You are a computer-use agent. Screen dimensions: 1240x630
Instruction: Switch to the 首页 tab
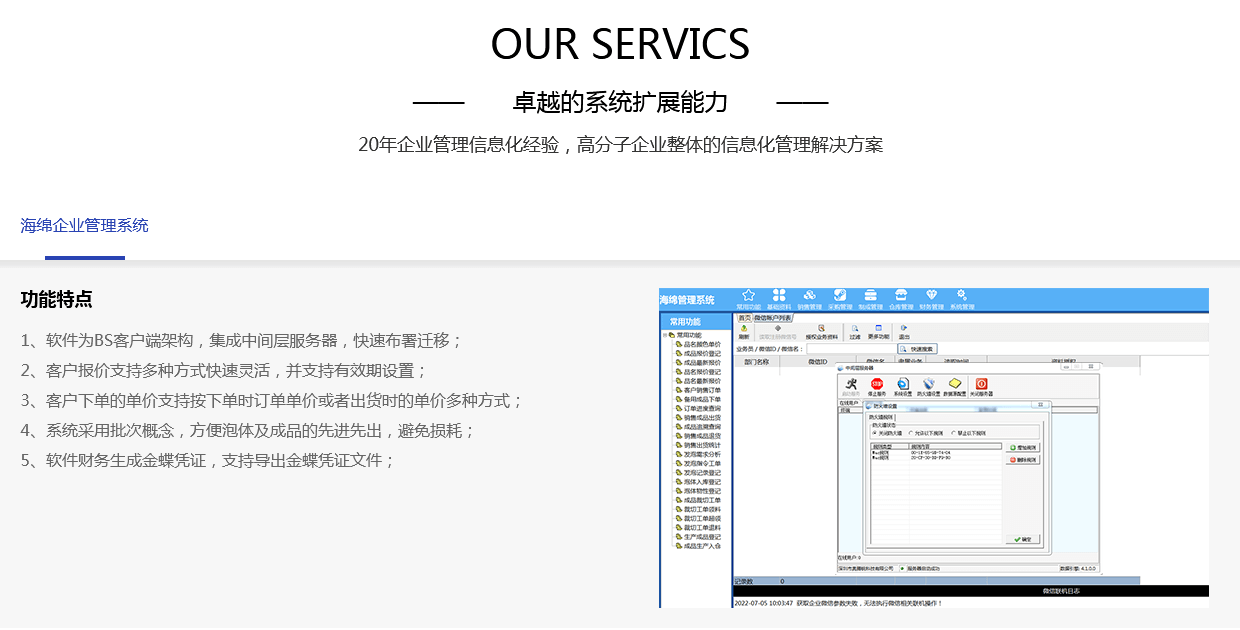click(x=744, y=317)
